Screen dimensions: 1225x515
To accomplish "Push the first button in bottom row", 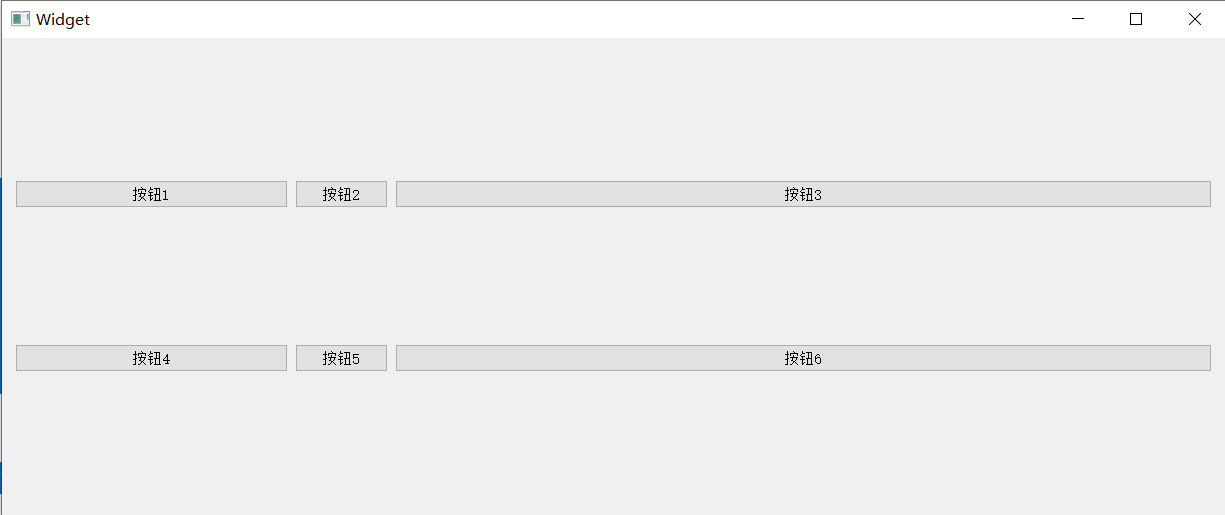I will click(151, 358).
